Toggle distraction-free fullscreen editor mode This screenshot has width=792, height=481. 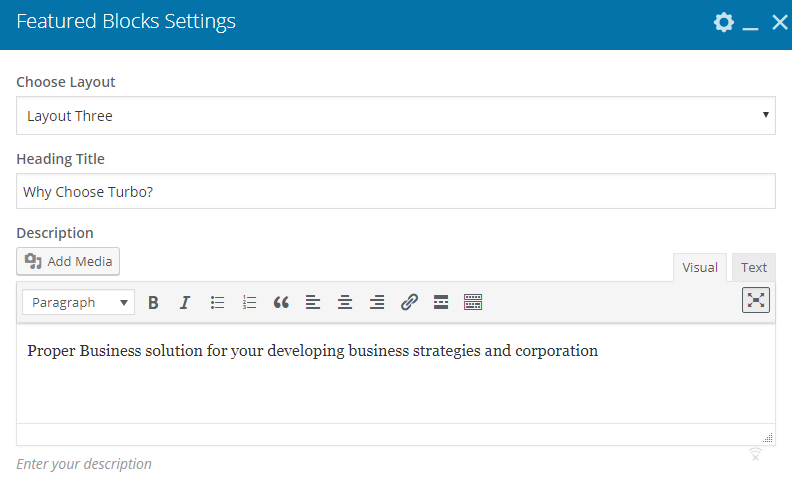pyautogui.click(x=755, y=300)
